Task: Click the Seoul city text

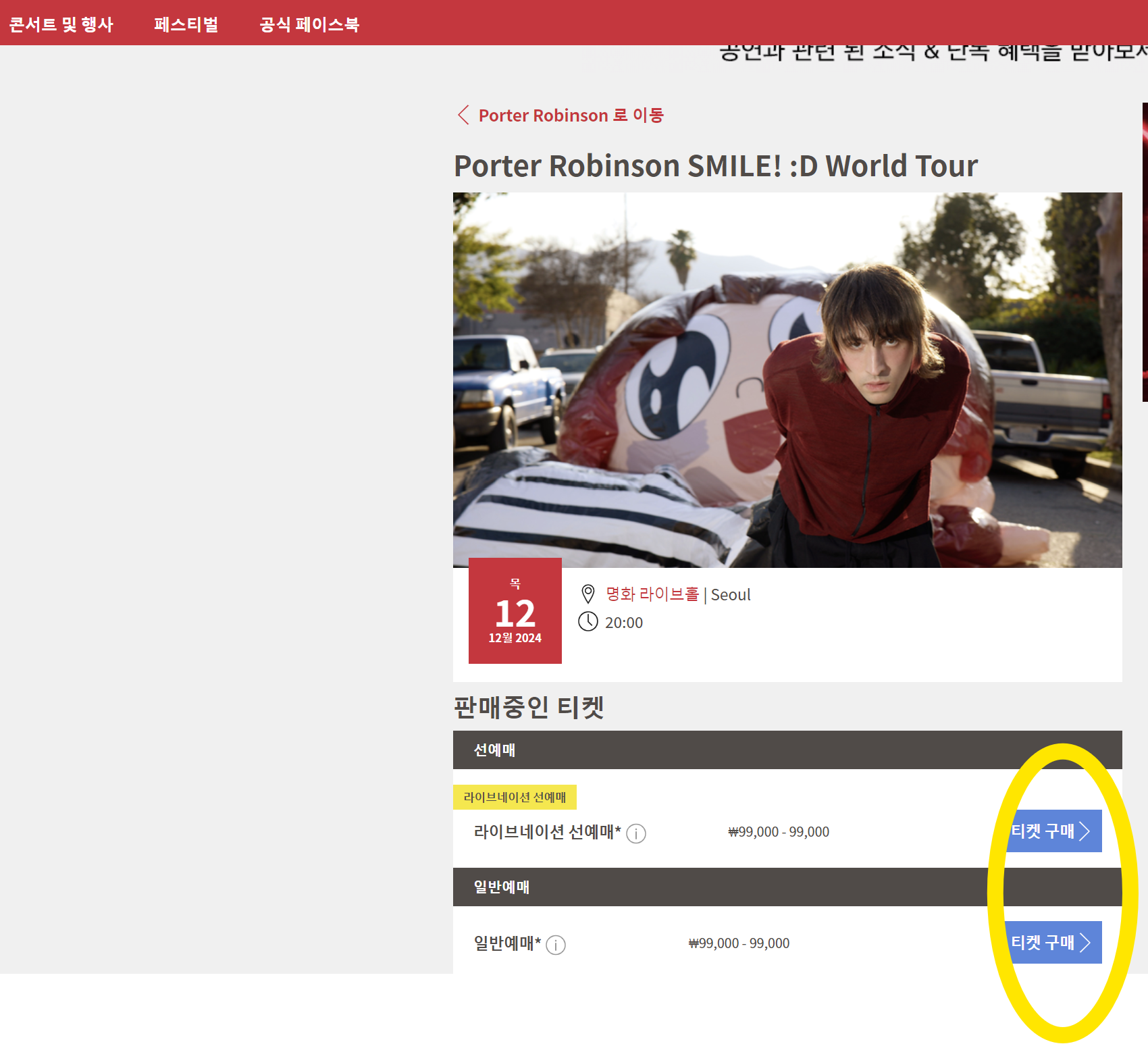Action: pyautogui.click(x=731, y=595)
